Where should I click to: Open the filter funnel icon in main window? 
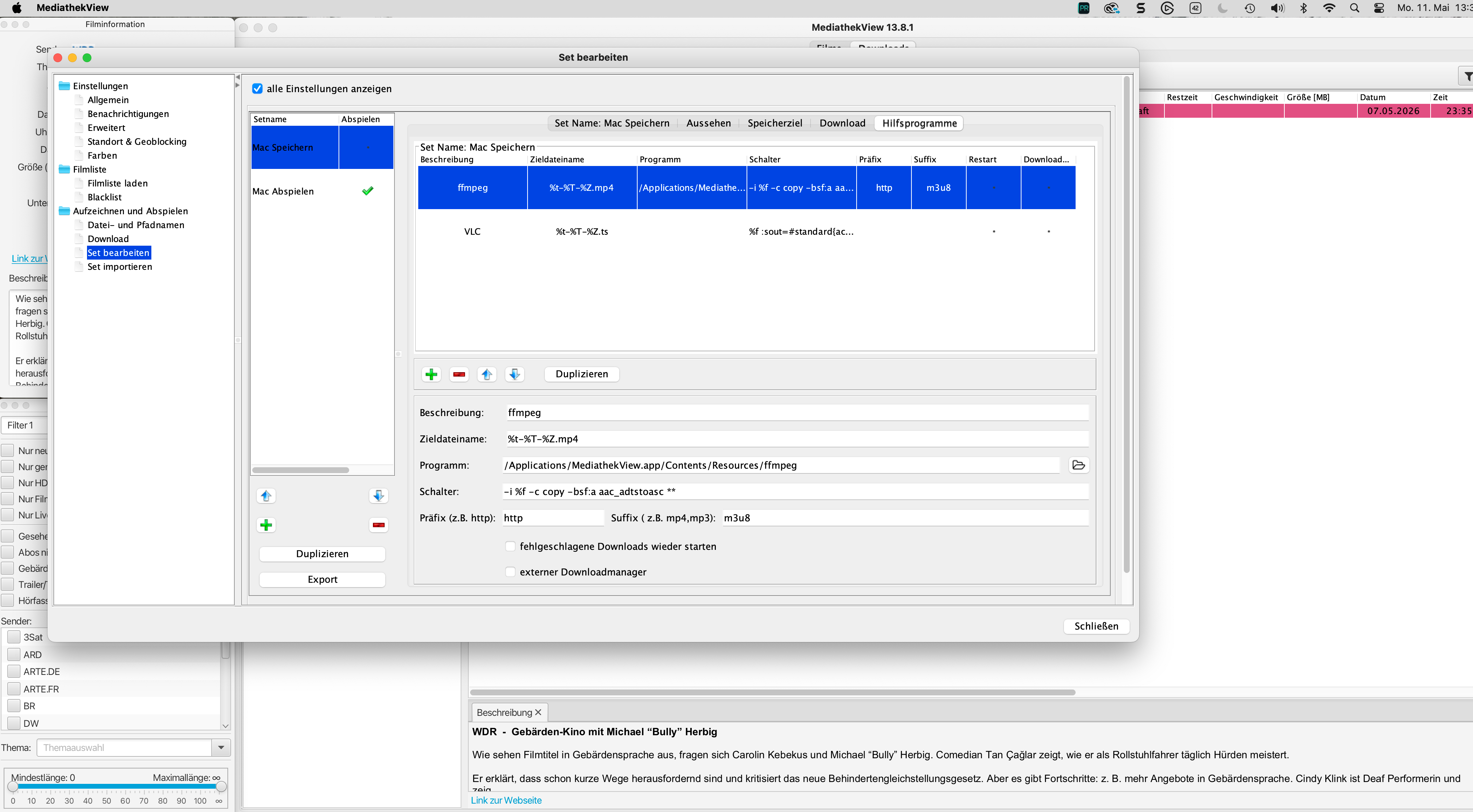pos(1467,76)
